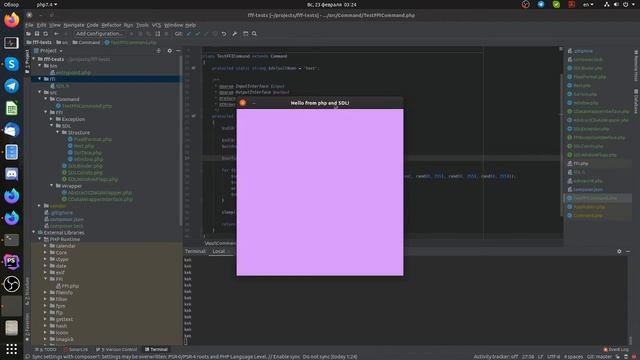Switch to PhpStorm via dock icon
The width and height of the screenshot is (640, 360).
11,262
